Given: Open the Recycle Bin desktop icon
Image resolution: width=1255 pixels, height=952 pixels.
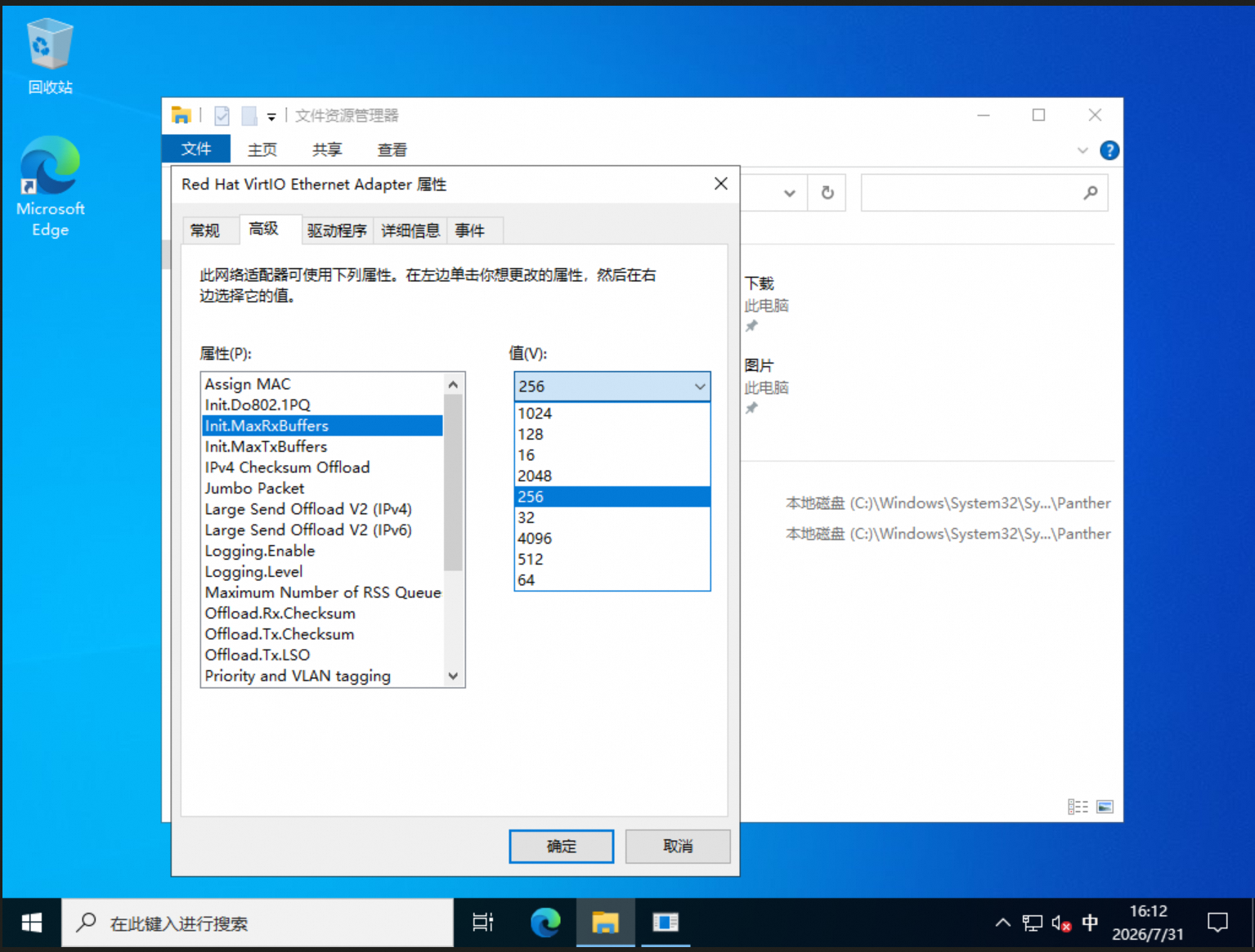Looking at the screenshot, I should point(50,56).
